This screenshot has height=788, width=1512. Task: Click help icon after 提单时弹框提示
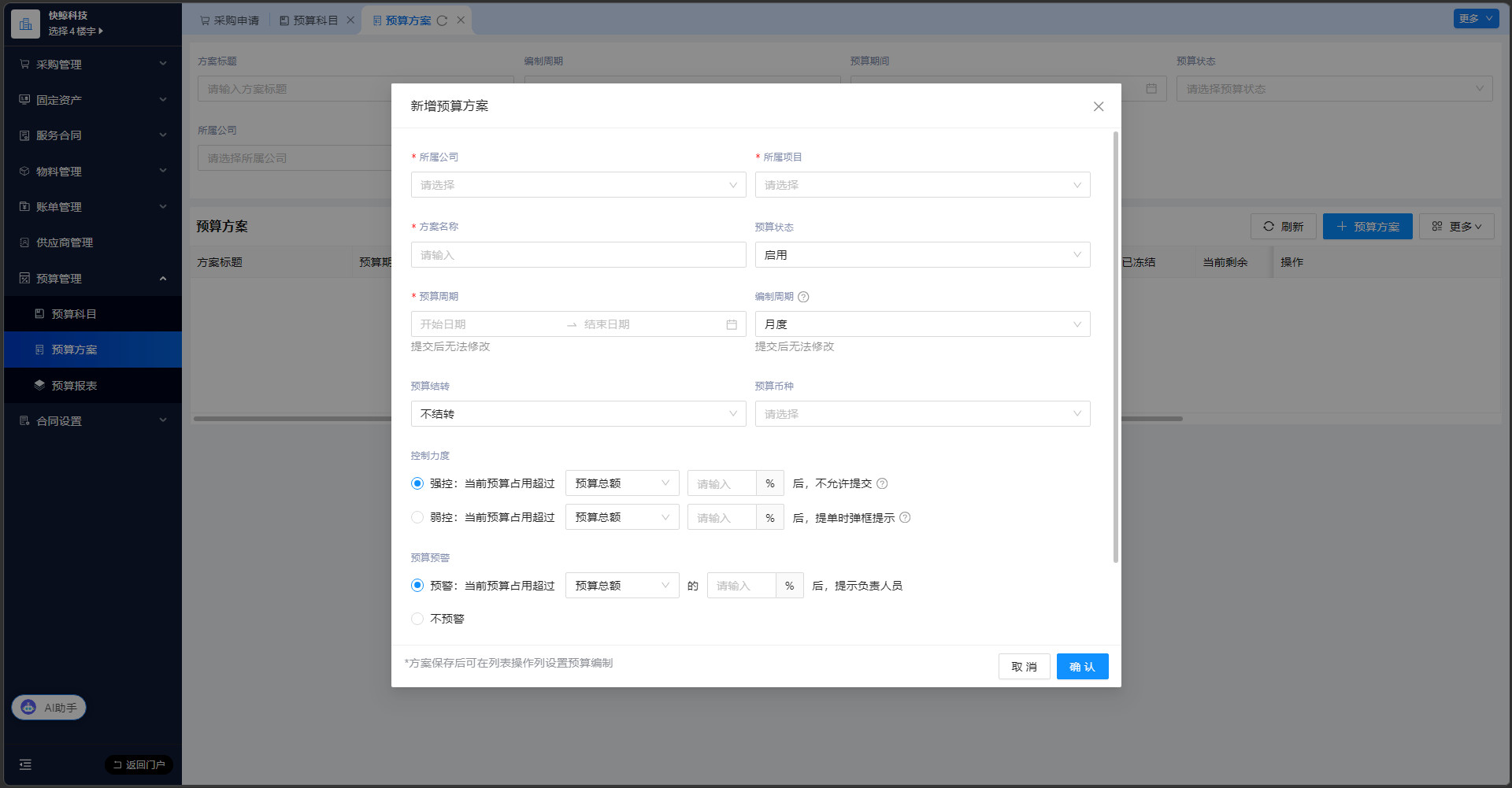click(x=905, y=517)
